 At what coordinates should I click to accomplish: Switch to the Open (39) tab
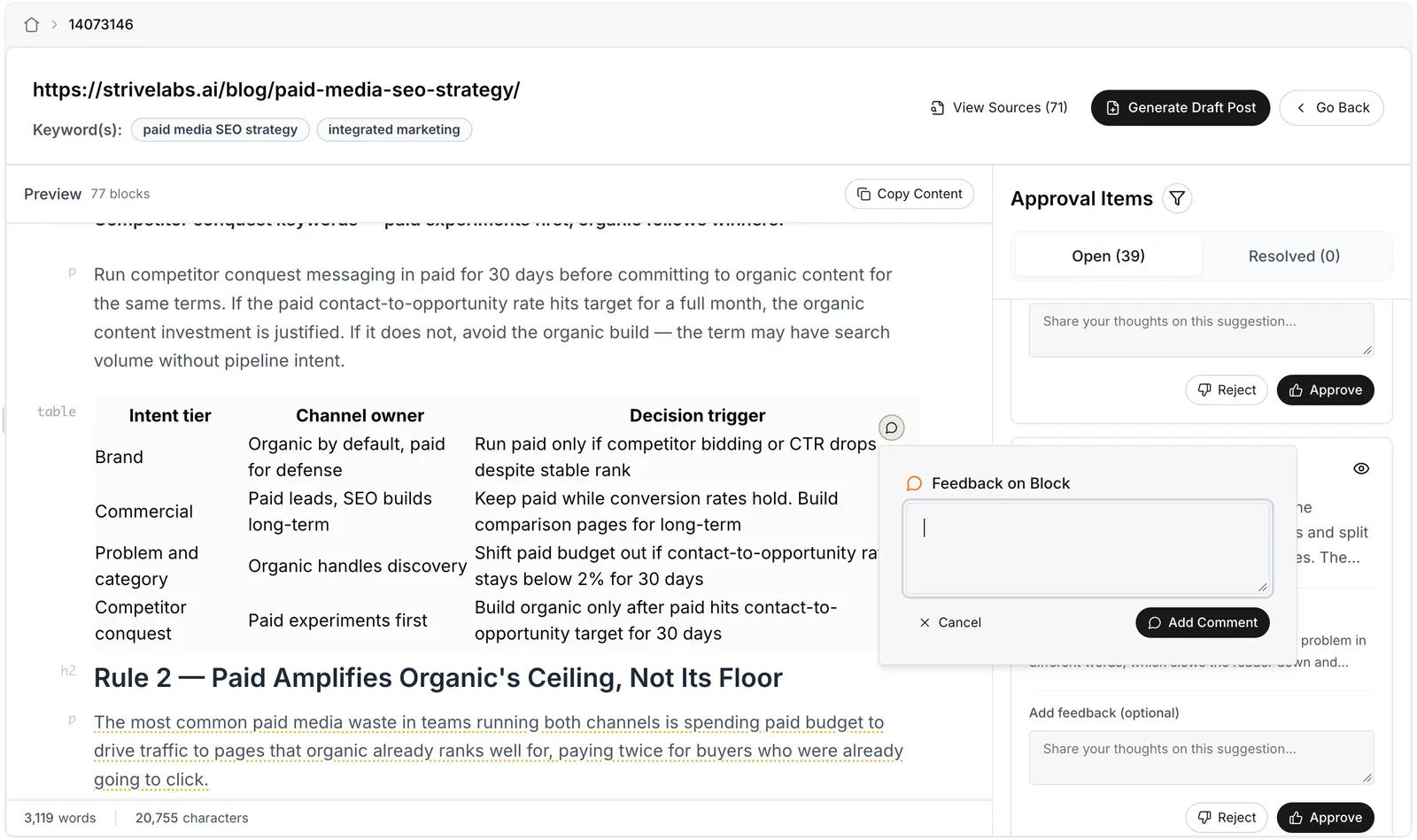click(x=1108, y=256)
